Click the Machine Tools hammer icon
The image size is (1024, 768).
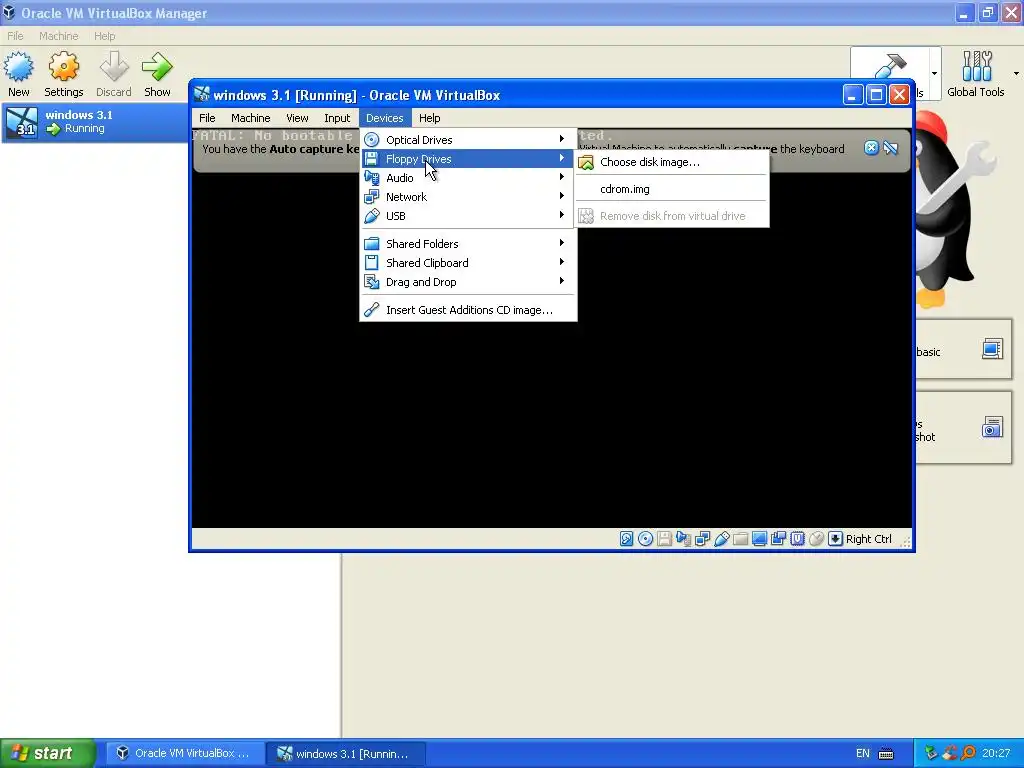tap(889, 65)
